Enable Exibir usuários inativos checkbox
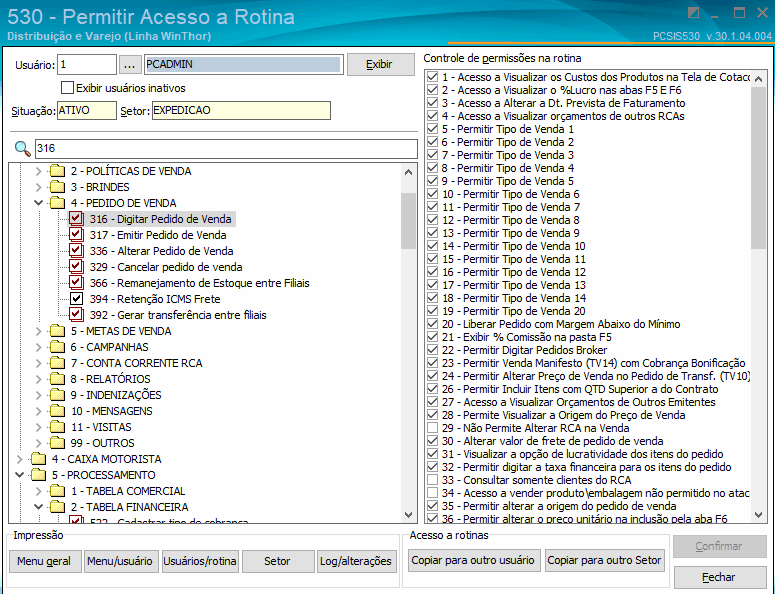This screenshot has width=775, height=594. [x=67, y=88]
